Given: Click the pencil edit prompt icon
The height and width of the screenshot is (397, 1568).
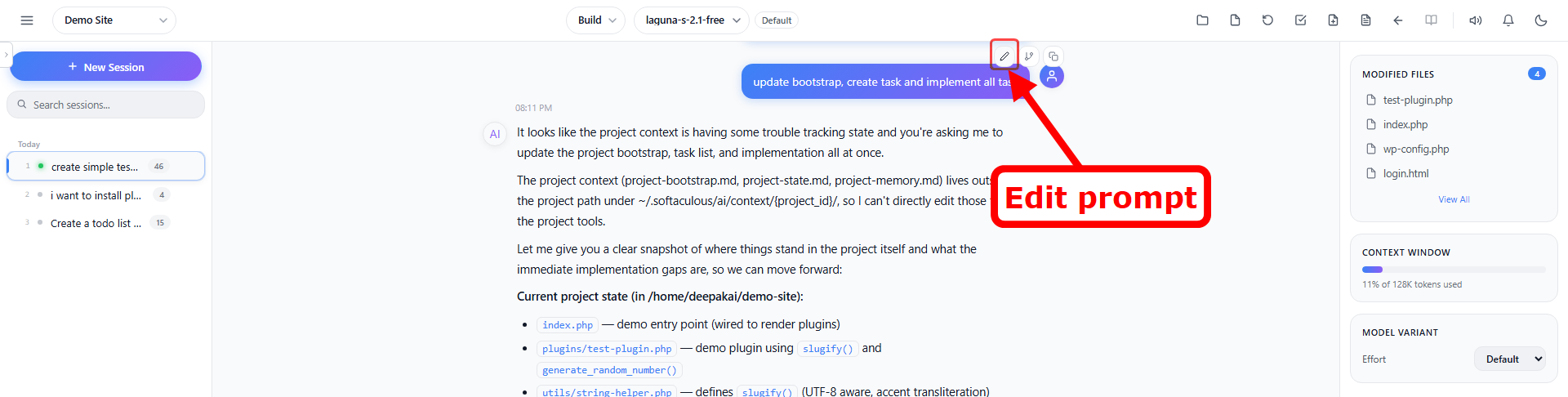Looking at the screenshot, I should [x=1004, y=56].
